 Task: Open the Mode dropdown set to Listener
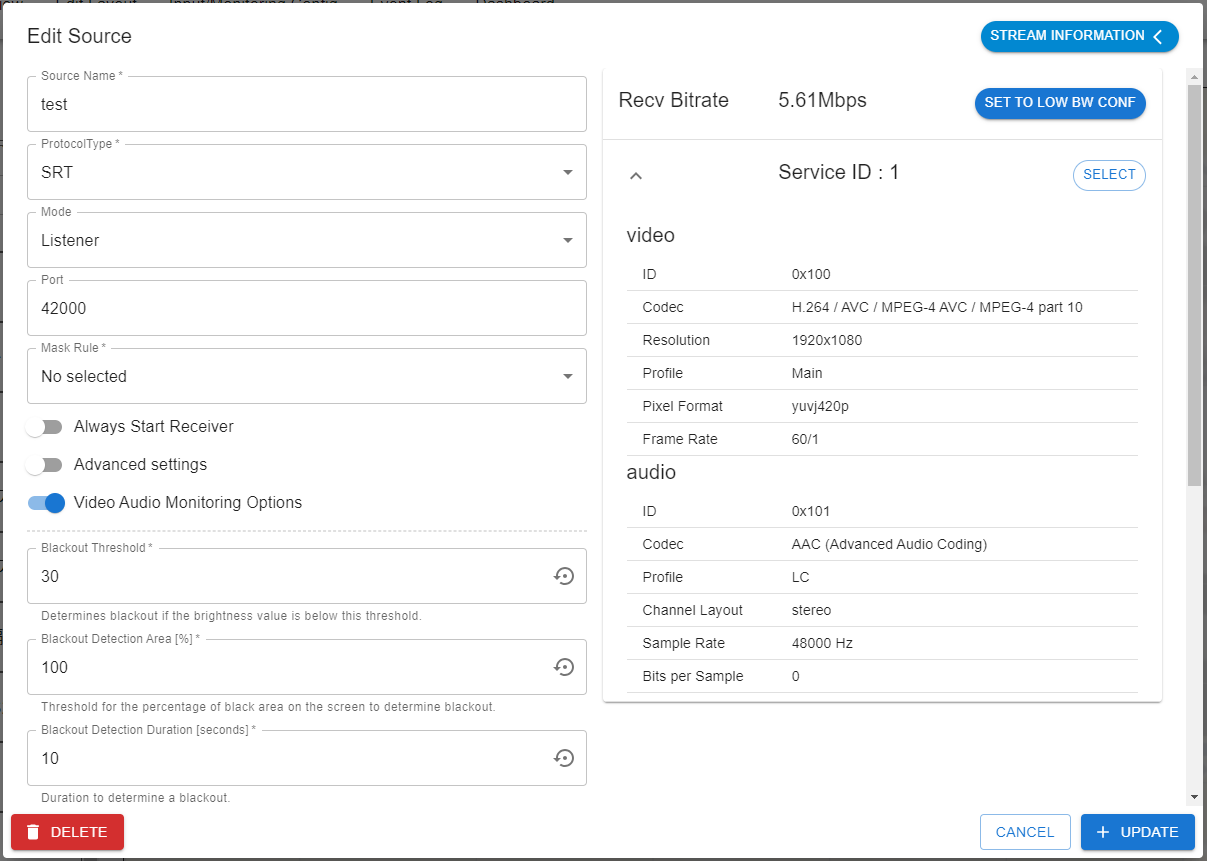306,240
